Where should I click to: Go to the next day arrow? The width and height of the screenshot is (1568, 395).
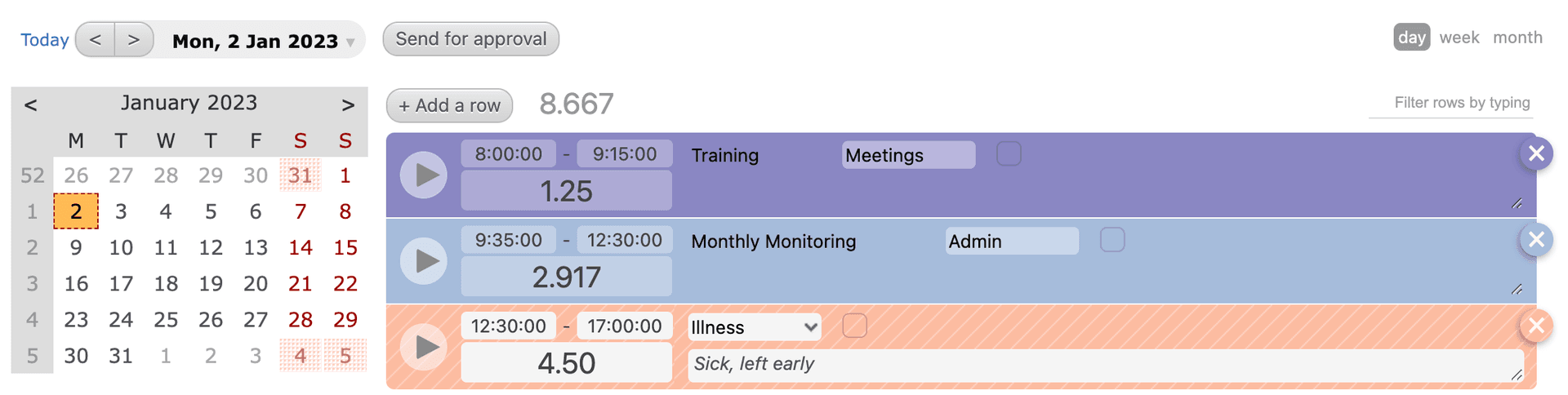click(134, 40)
